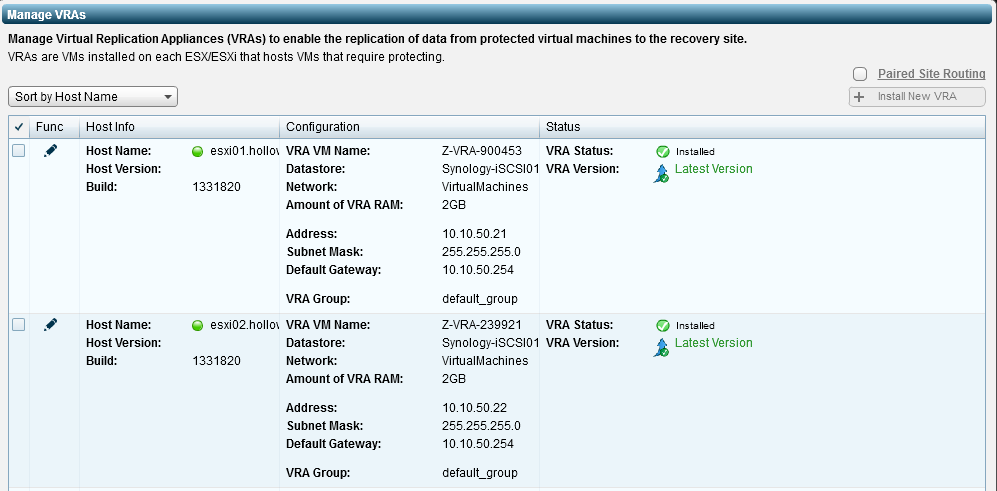The image size is (997, 491).
Task: Click the VRA version icon for esxi02 row
Action: click(x=661, y=346)
